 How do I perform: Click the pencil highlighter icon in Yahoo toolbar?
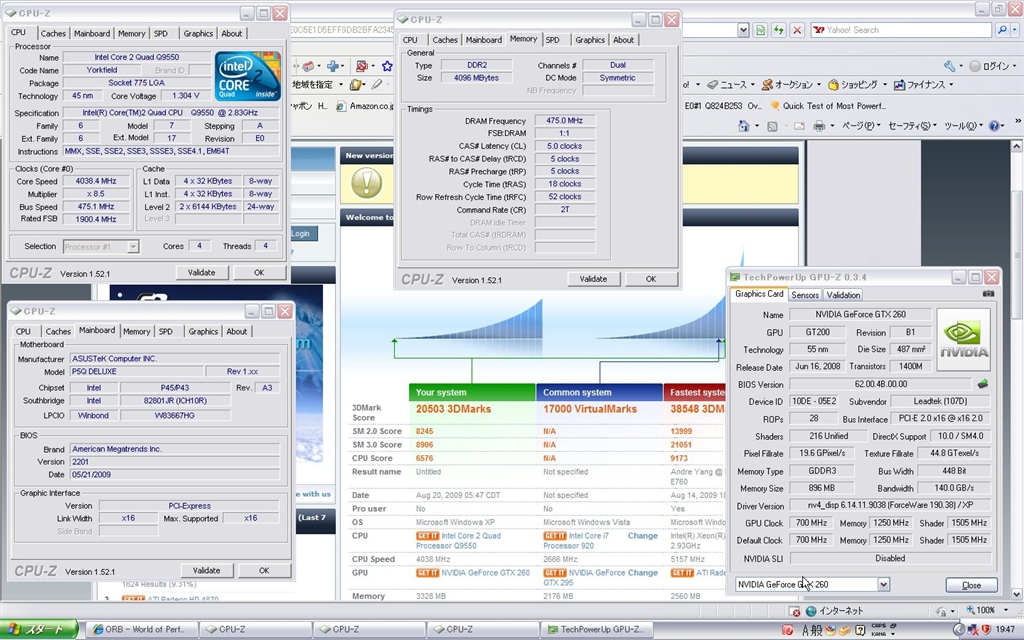377,85
